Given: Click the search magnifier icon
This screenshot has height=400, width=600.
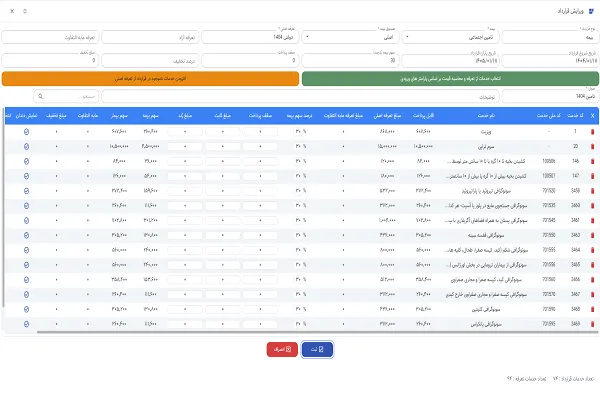Looking at the screenshot, I should tap(41, 96).
